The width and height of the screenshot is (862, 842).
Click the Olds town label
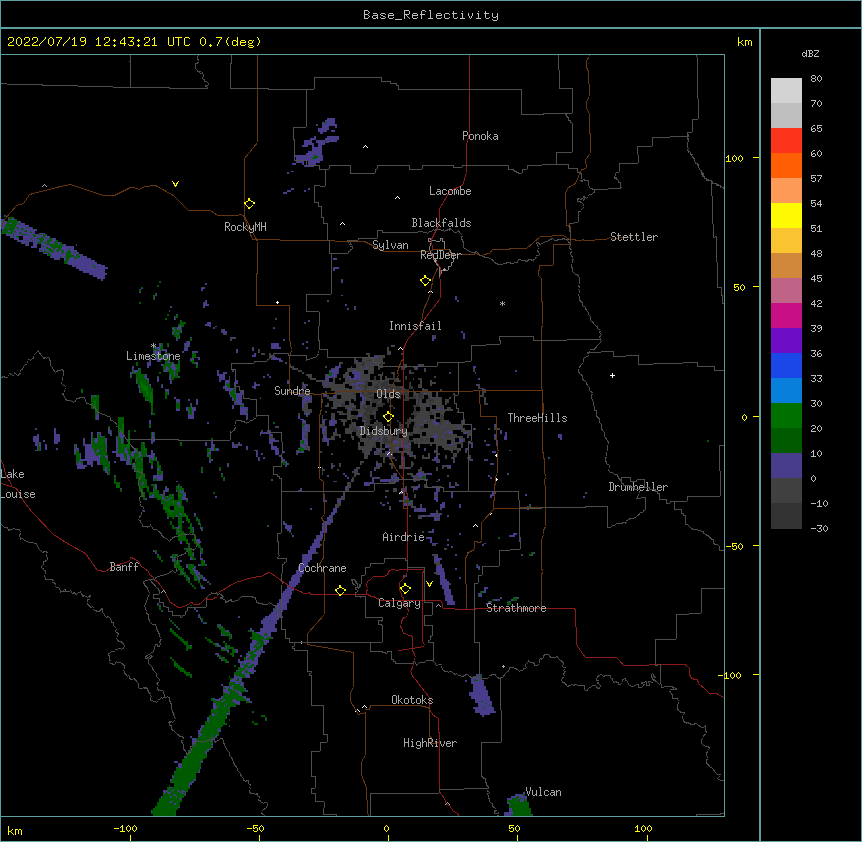[388, 394]
